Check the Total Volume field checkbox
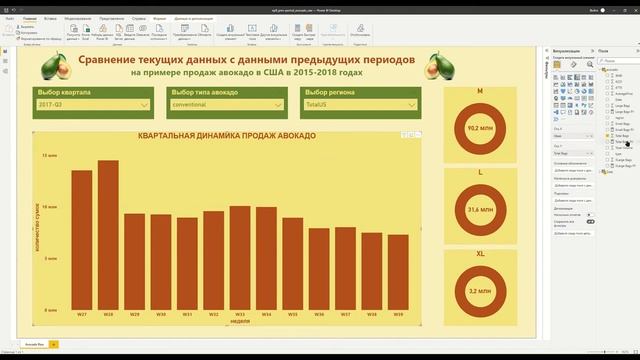This screenshot has height=360, width=640. tap(607, 148)
